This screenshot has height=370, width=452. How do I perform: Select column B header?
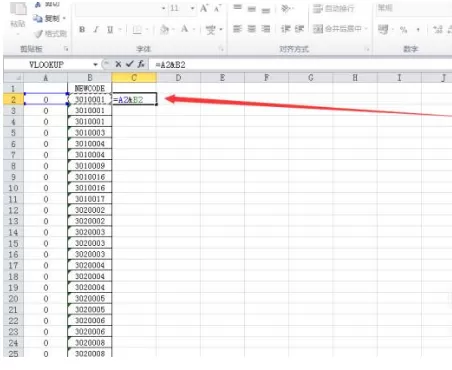point(90,78)
